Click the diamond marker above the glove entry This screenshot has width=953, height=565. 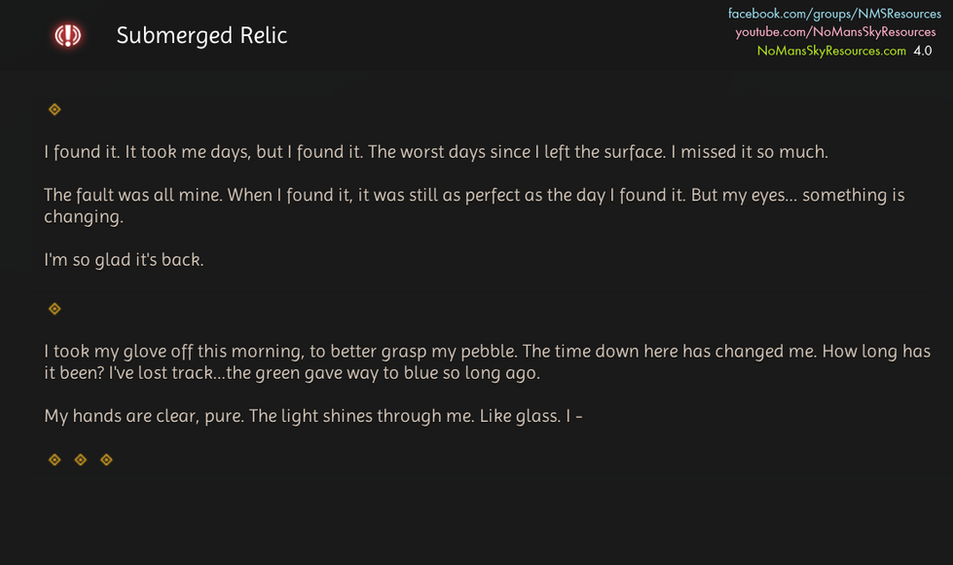55,309
